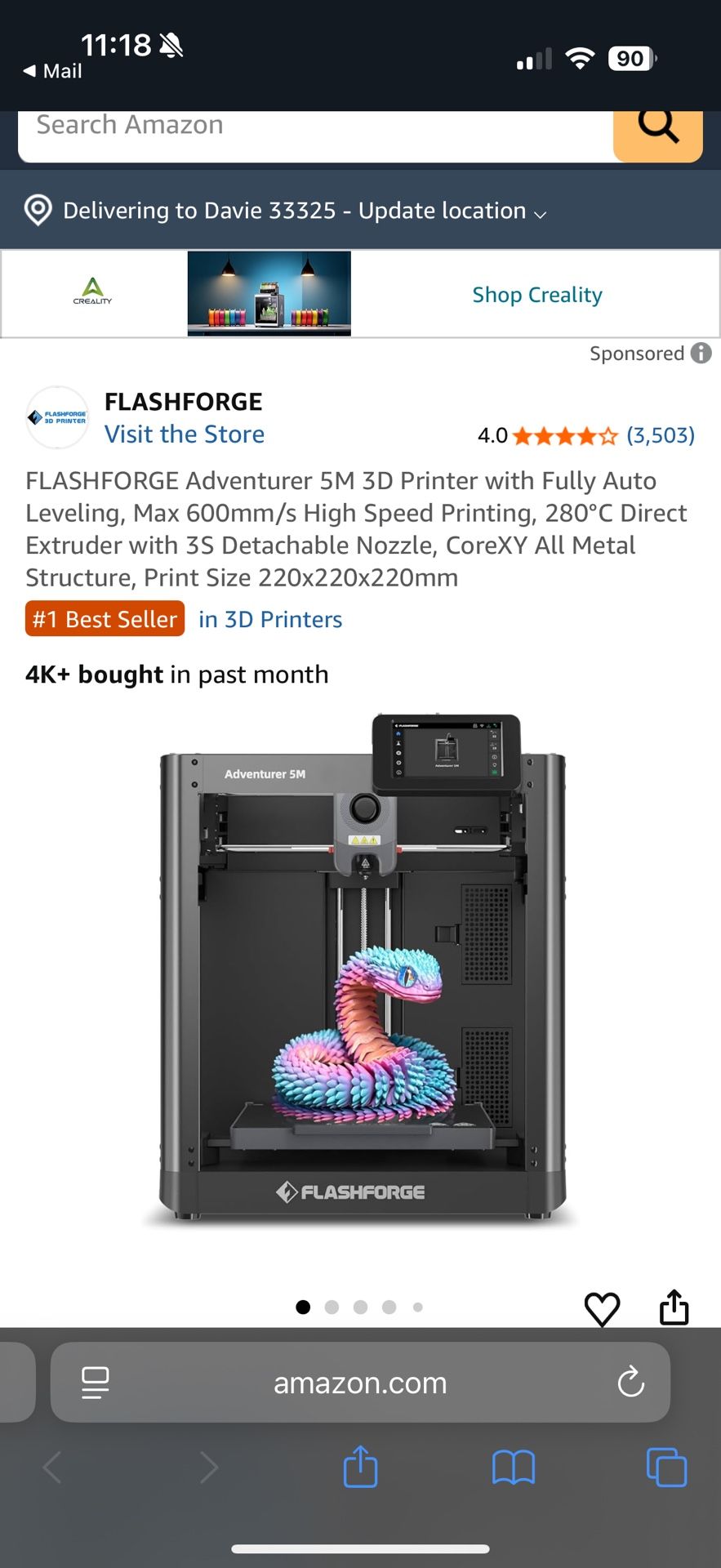The height and width of the screenshot is (1568, 721).
Task: Tap the share icon below the product image
Action: (674, 1307)
